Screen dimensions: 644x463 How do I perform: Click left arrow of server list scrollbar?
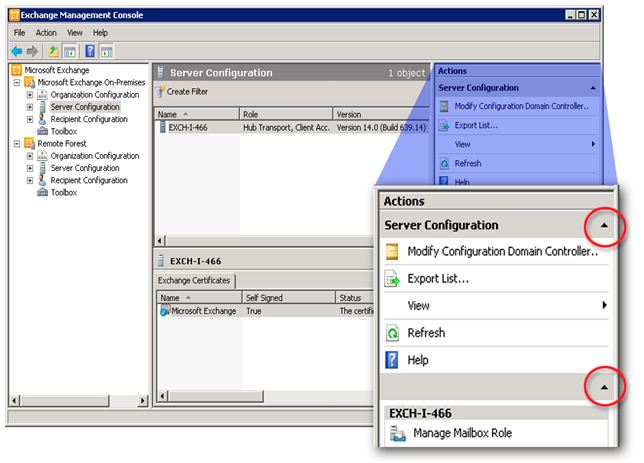click(x=161, y=241)
